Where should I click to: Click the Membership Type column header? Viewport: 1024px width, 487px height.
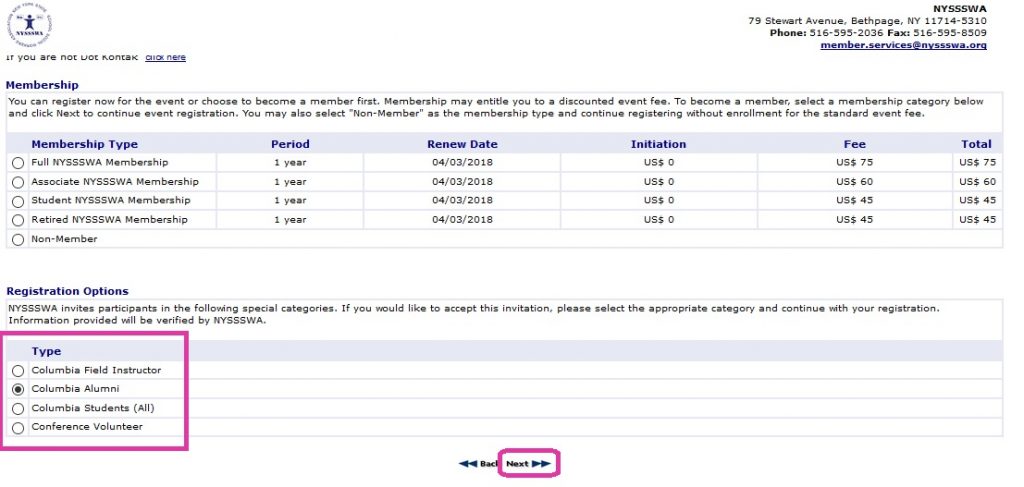click(84, 144)
